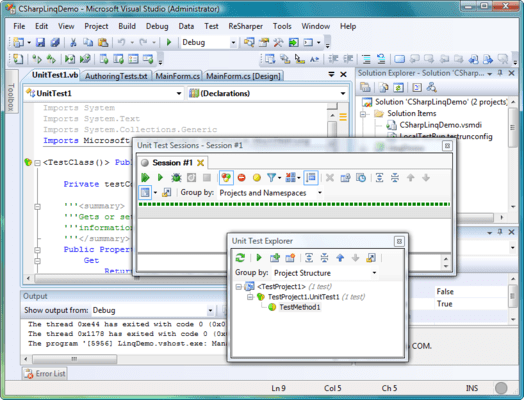The width and height of the screenshot is (524, 400).
Task: Open the Build menu
Action: pos(127,26)
